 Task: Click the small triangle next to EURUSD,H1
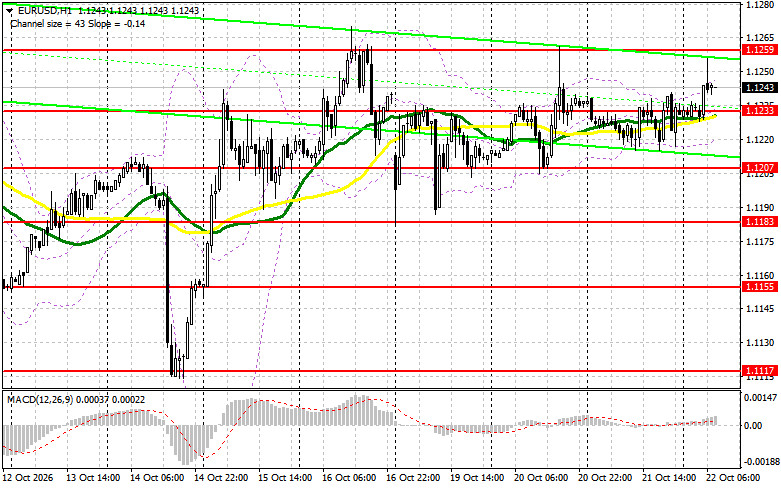pyautogui.click(x=9, y=10)
